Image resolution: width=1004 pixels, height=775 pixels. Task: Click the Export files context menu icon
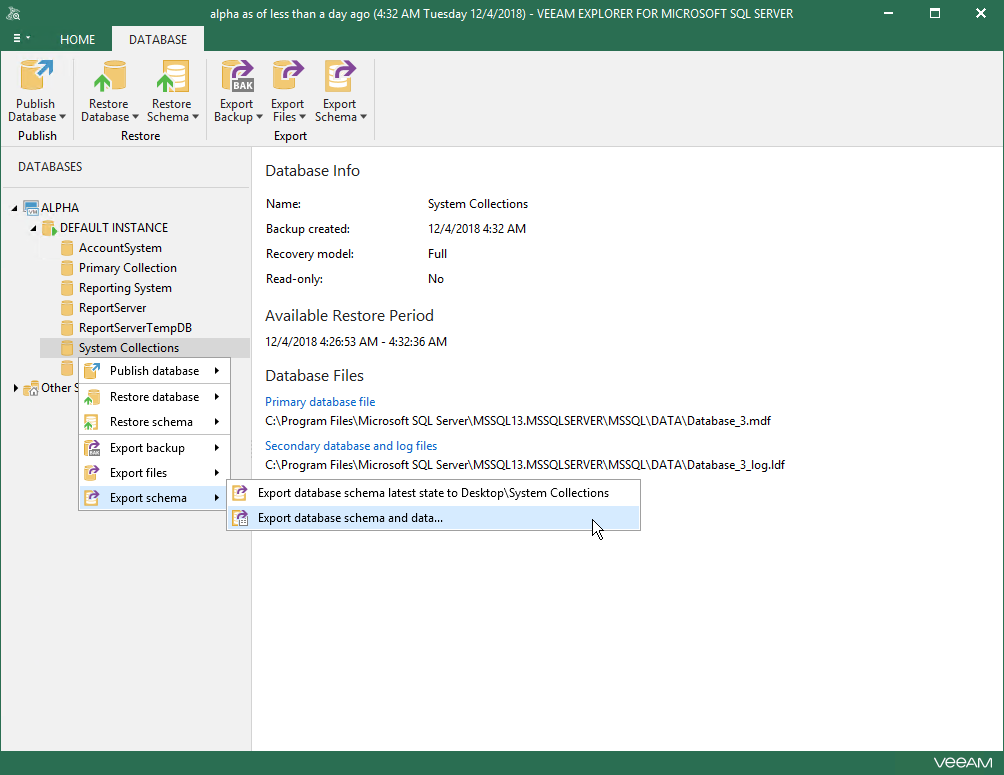click(92, 473)
